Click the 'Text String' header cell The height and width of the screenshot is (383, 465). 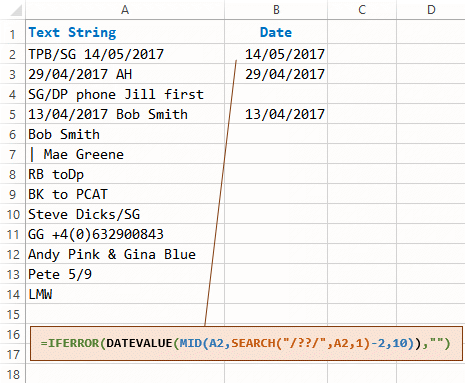tap(125, 32)
